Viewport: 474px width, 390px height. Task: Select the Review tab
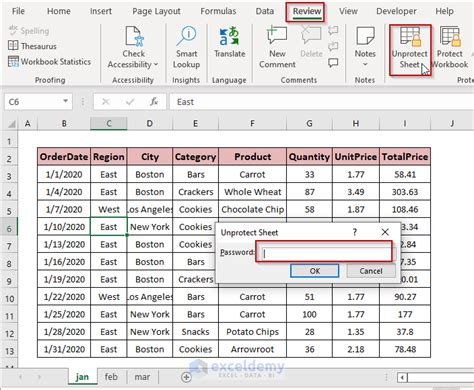(x=307, y=11)
